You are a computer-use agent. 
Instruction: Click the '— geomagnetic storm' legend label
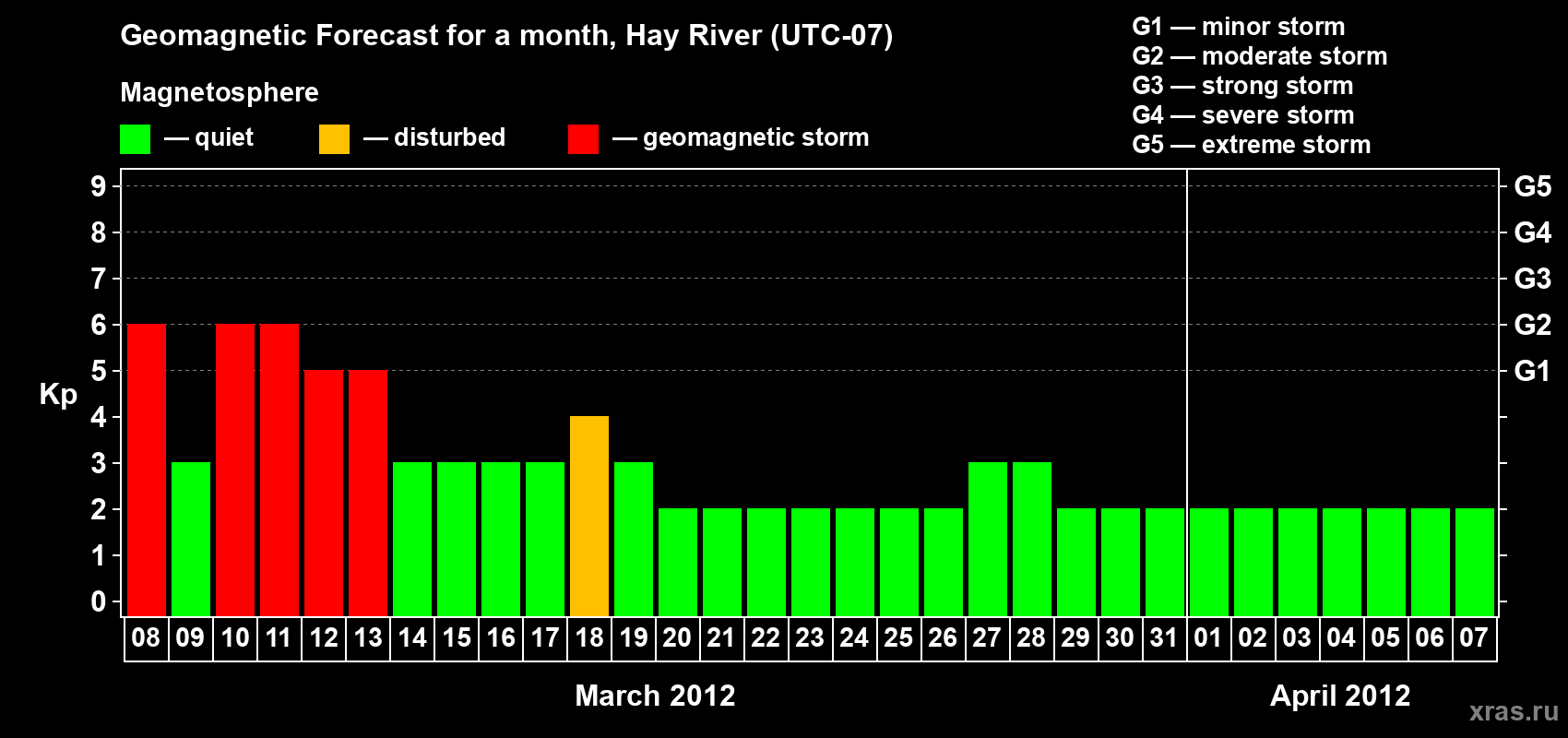pos(741,138)
